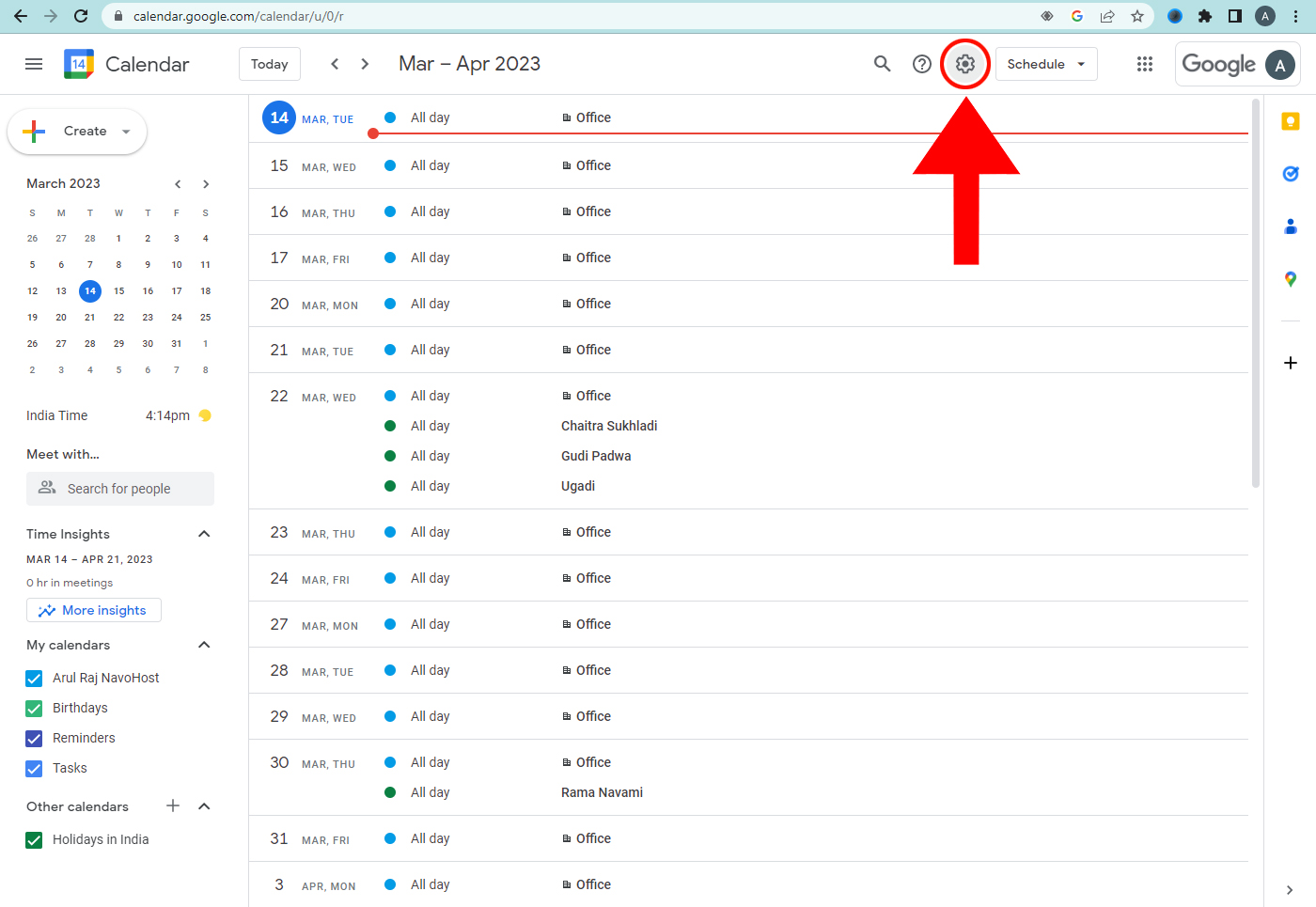This screenshot has height=907, width=1316.
Task: Open the Office event on March 15
Action: point(593,165)
